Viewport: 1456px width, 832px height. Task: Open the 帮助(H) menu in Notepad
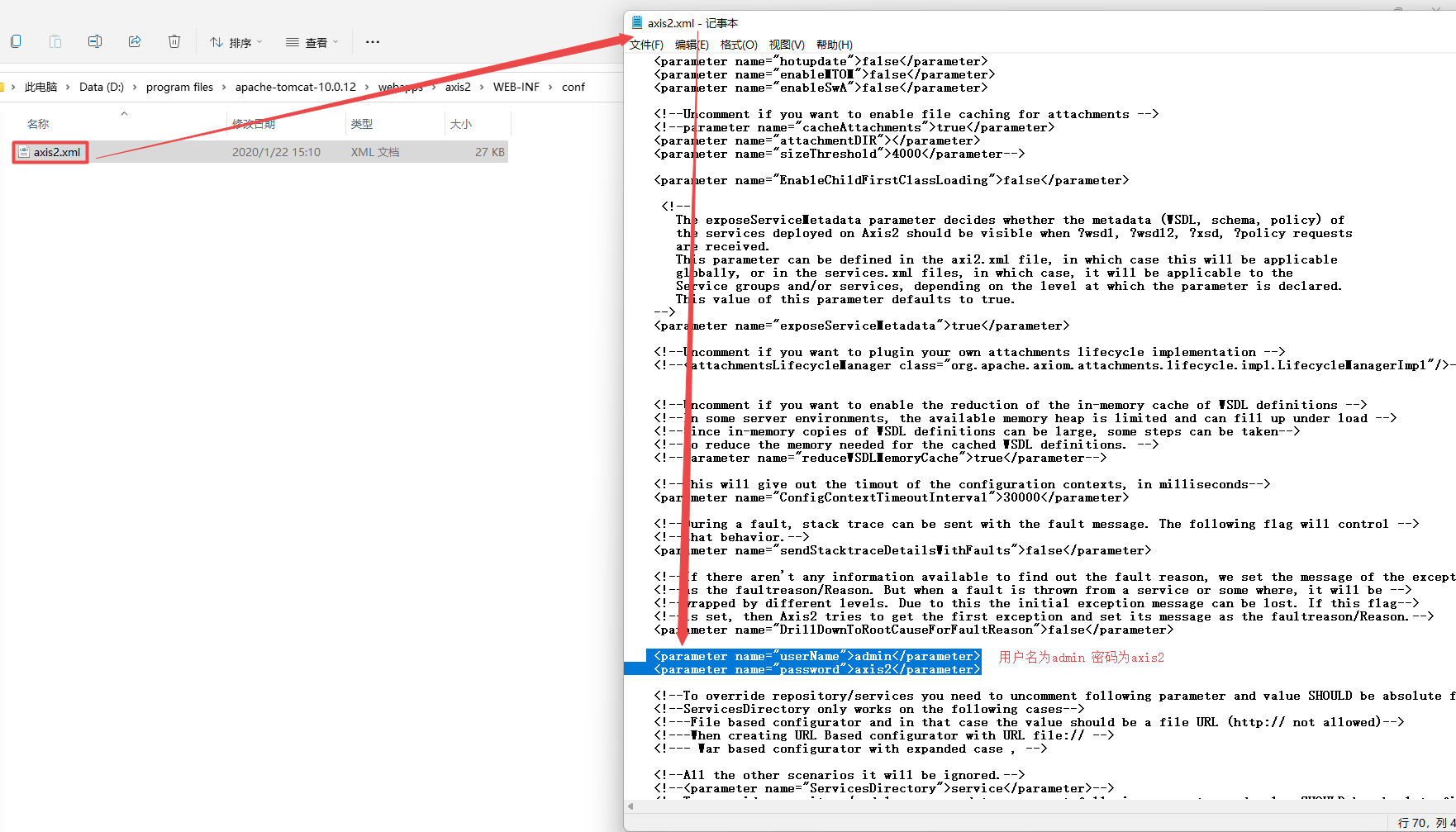point(834,45)
